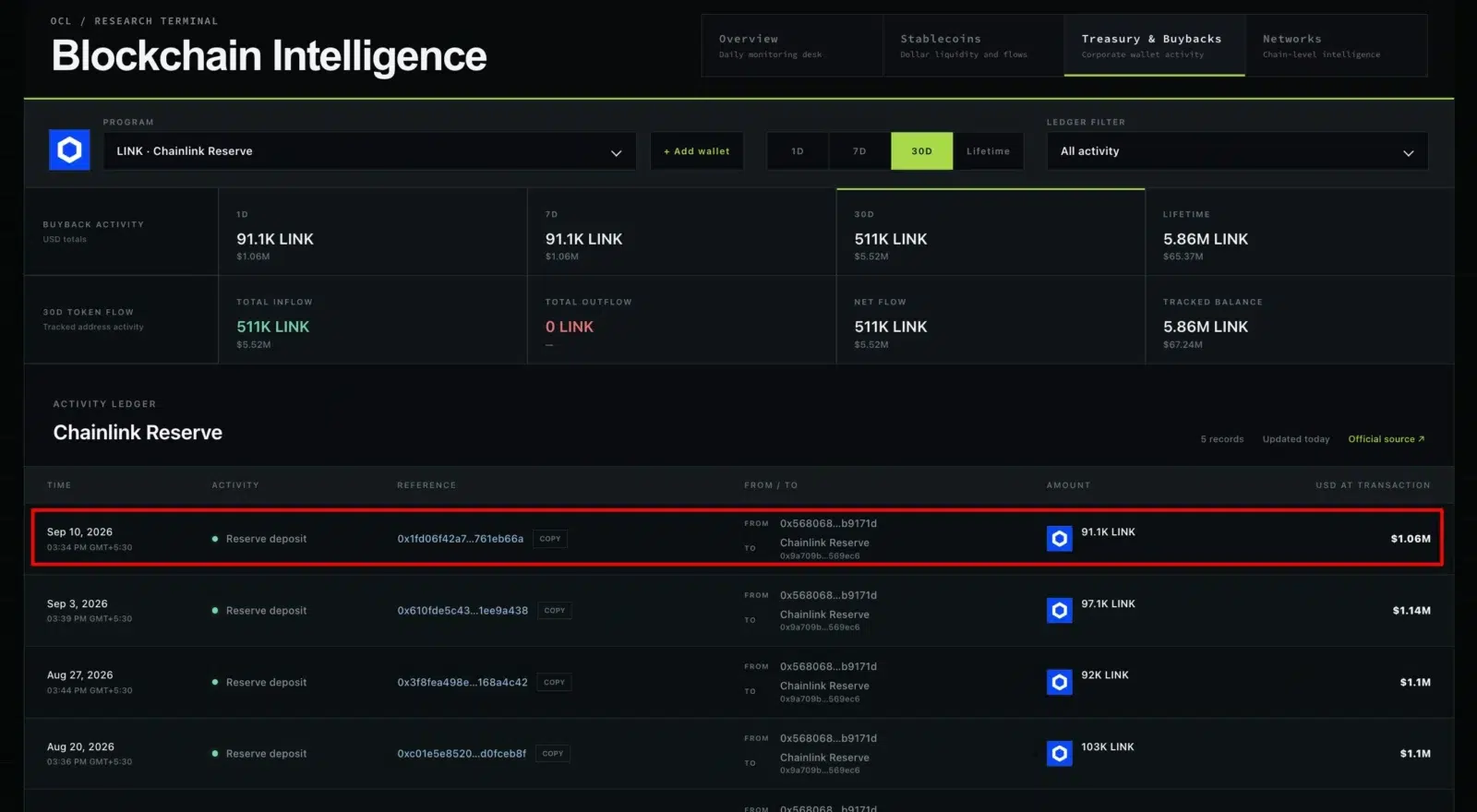1477x812 pixels.
Task: Click the Chainlink Reserve ledger heading
Action: 138,433
